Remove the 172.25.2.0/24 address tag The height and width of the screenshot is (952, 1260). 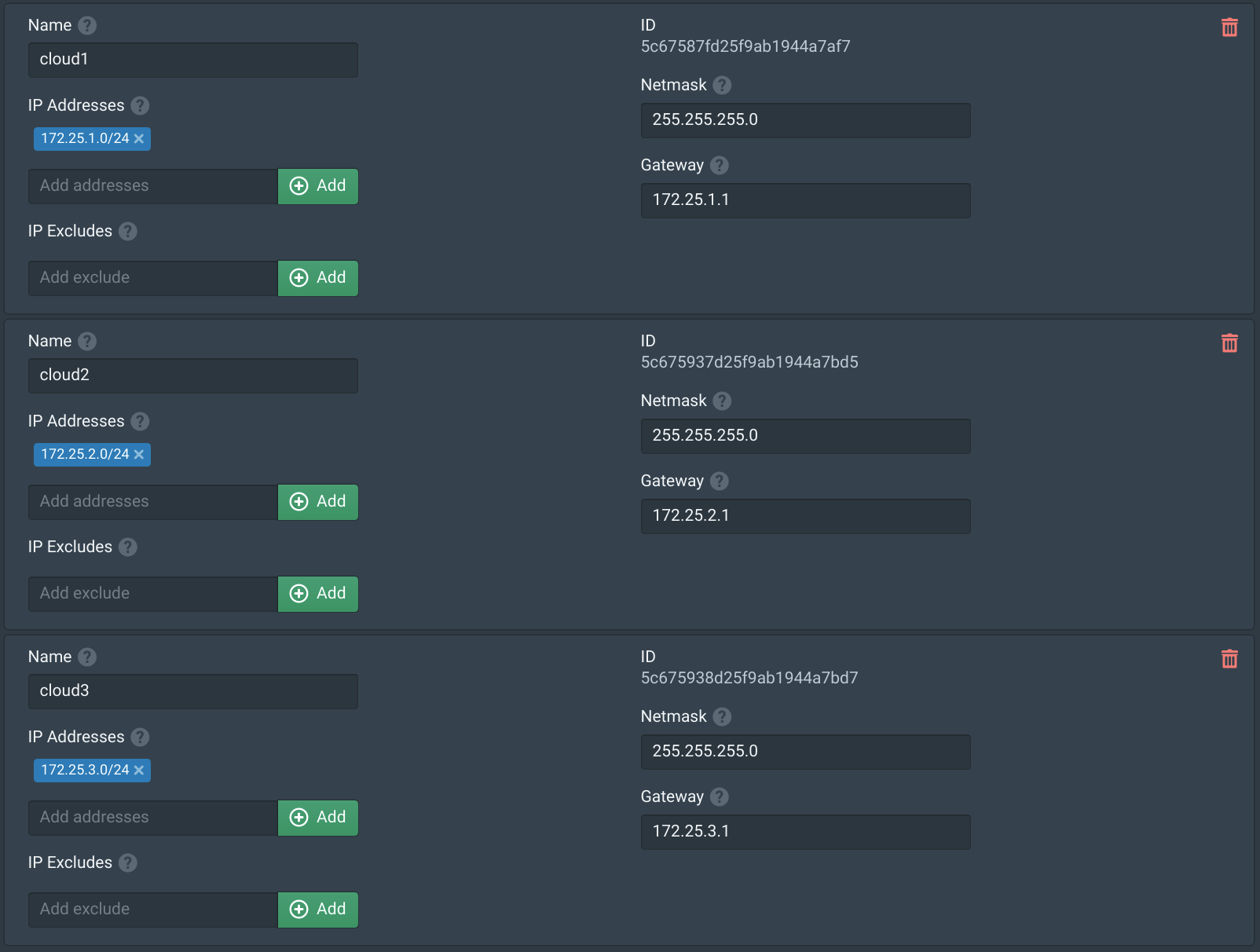pos(139,454)
